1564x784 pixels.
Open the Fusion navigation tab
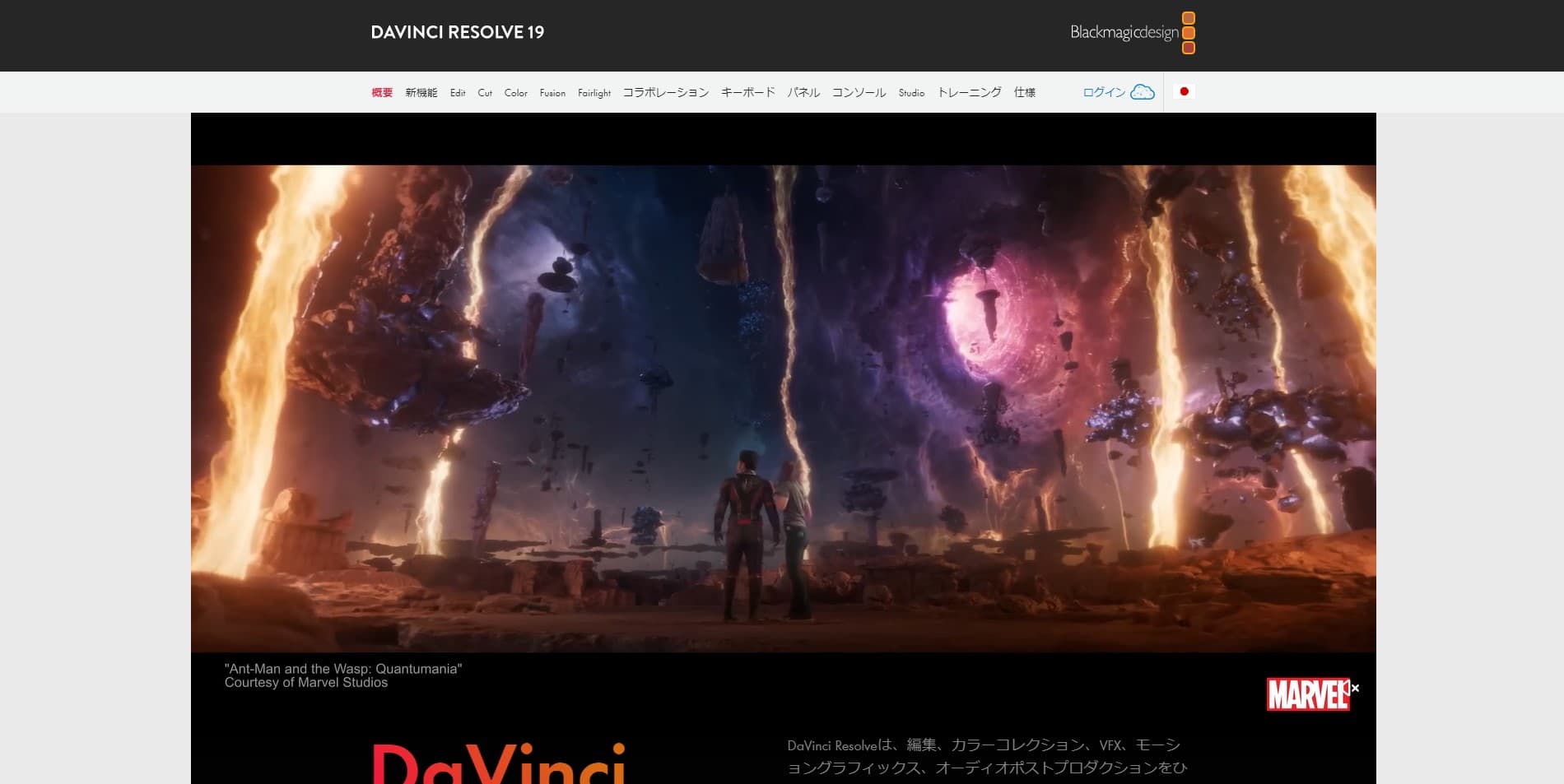click(552, 92)
